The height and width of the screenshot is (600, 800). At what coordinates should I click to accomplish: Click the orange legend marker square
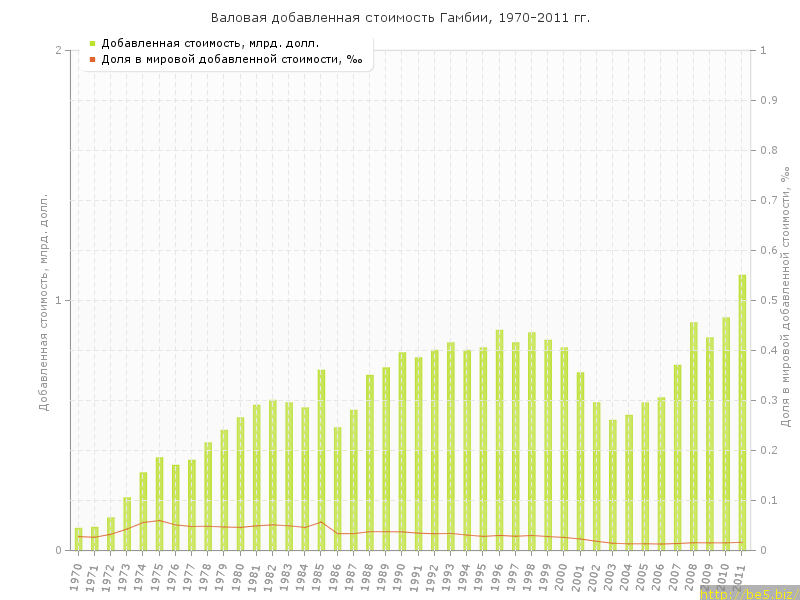pyautogui.click(x=92, y=60)
